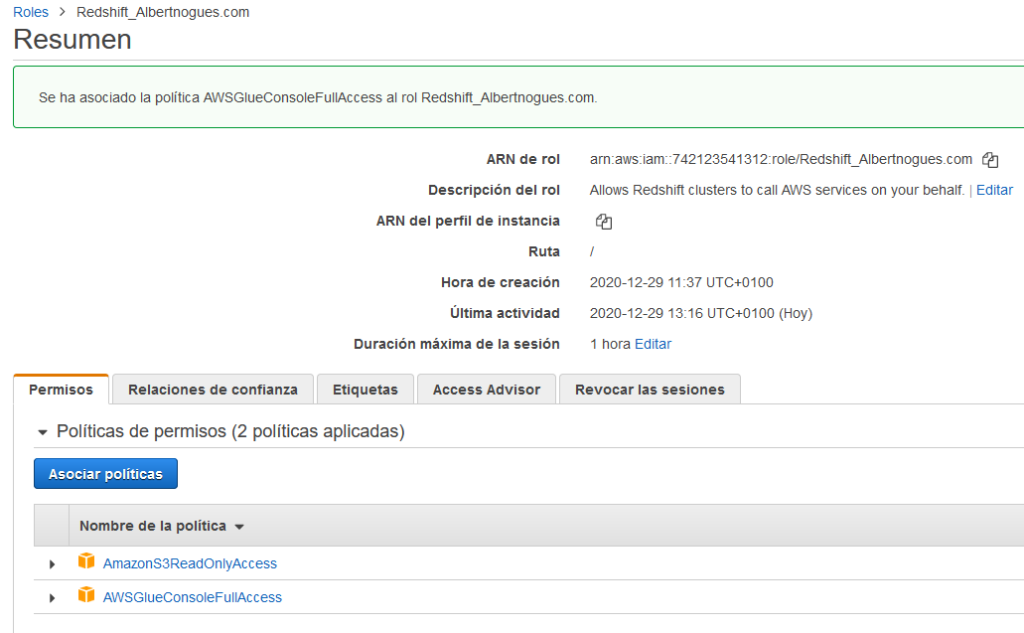This screenshot has height=633, width=1024.
Task: Click the Resumen page heading
Action: (x=72, y=39)
